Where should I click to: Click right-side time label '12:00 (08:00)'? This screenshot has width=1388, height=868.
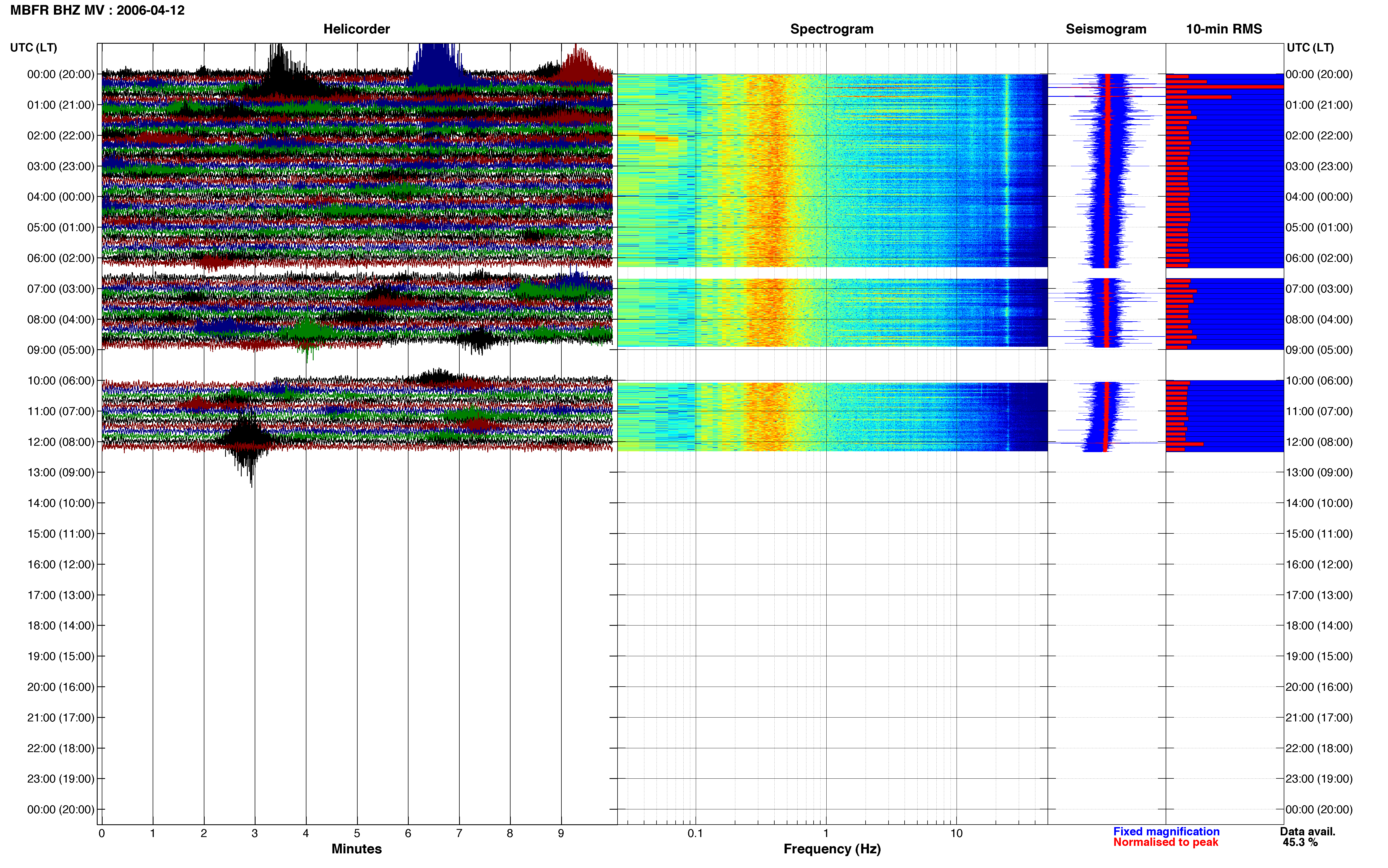[x=1319, y=442]
